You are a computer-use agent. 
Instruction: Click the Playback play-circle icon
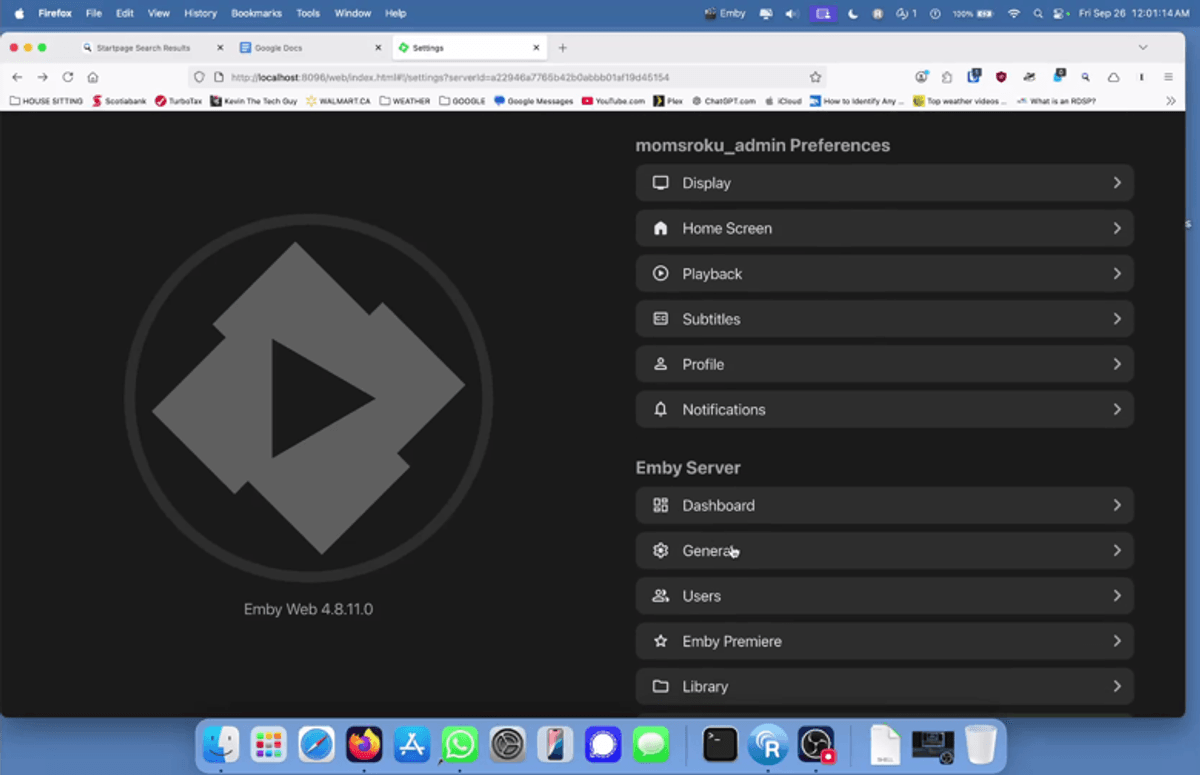click(x=660, y=273)
